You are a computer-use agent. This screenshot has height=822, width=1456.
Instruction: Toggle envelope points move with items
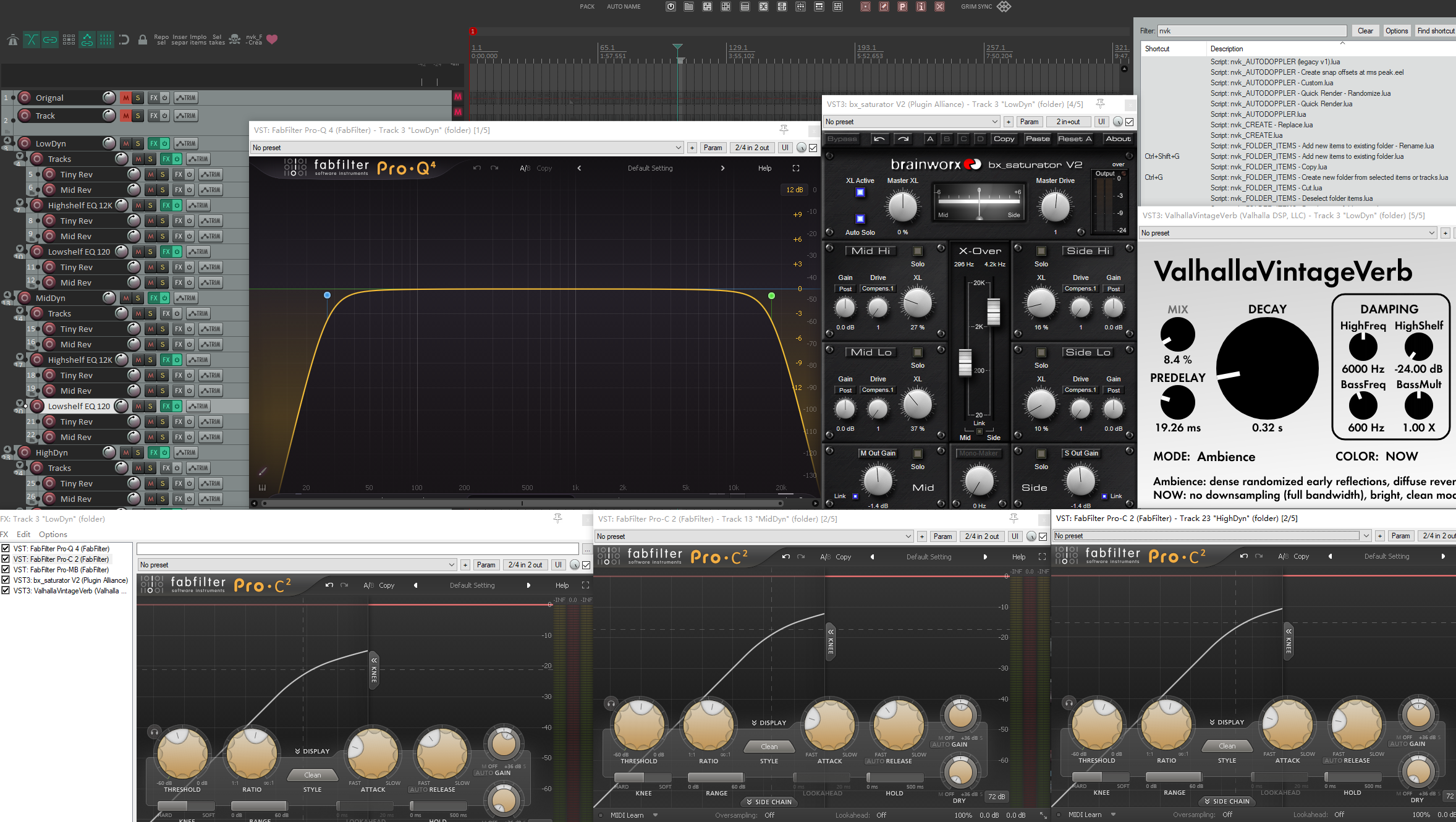tap(87, 40)
